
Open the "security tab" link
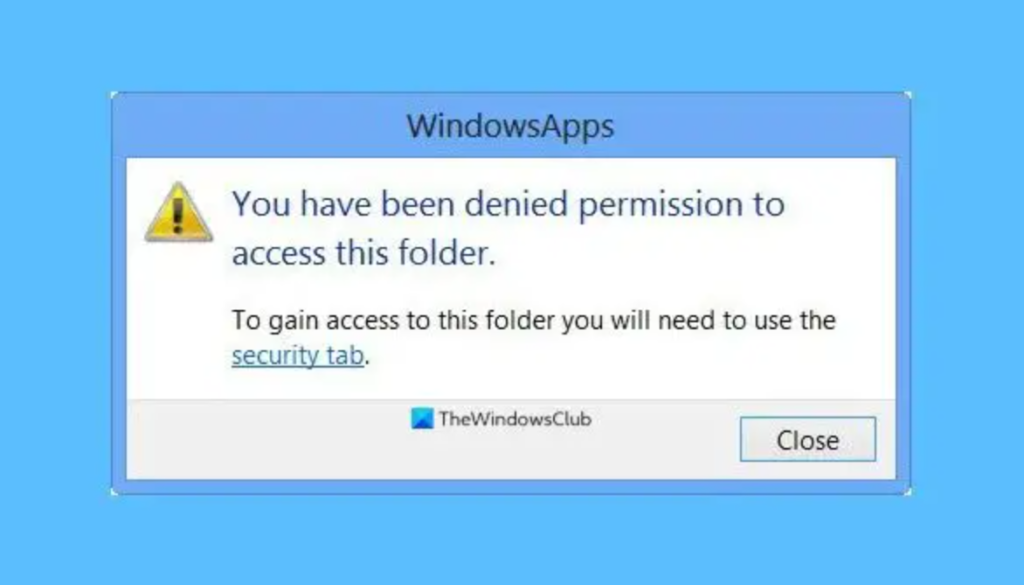click(297, 355)
